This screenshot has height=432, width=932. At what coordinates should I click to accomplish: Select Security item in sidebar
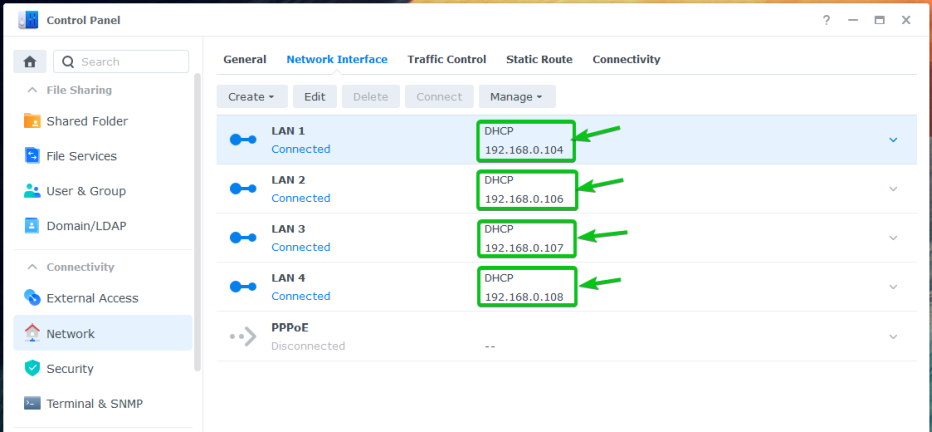[x=103, y=368]
